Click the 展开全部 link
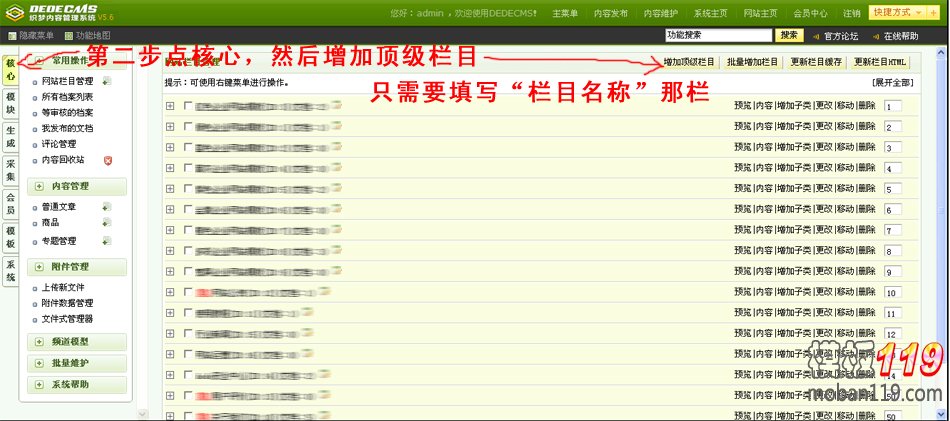The width and height of the screenshot is (950, 421). (892, 83)
